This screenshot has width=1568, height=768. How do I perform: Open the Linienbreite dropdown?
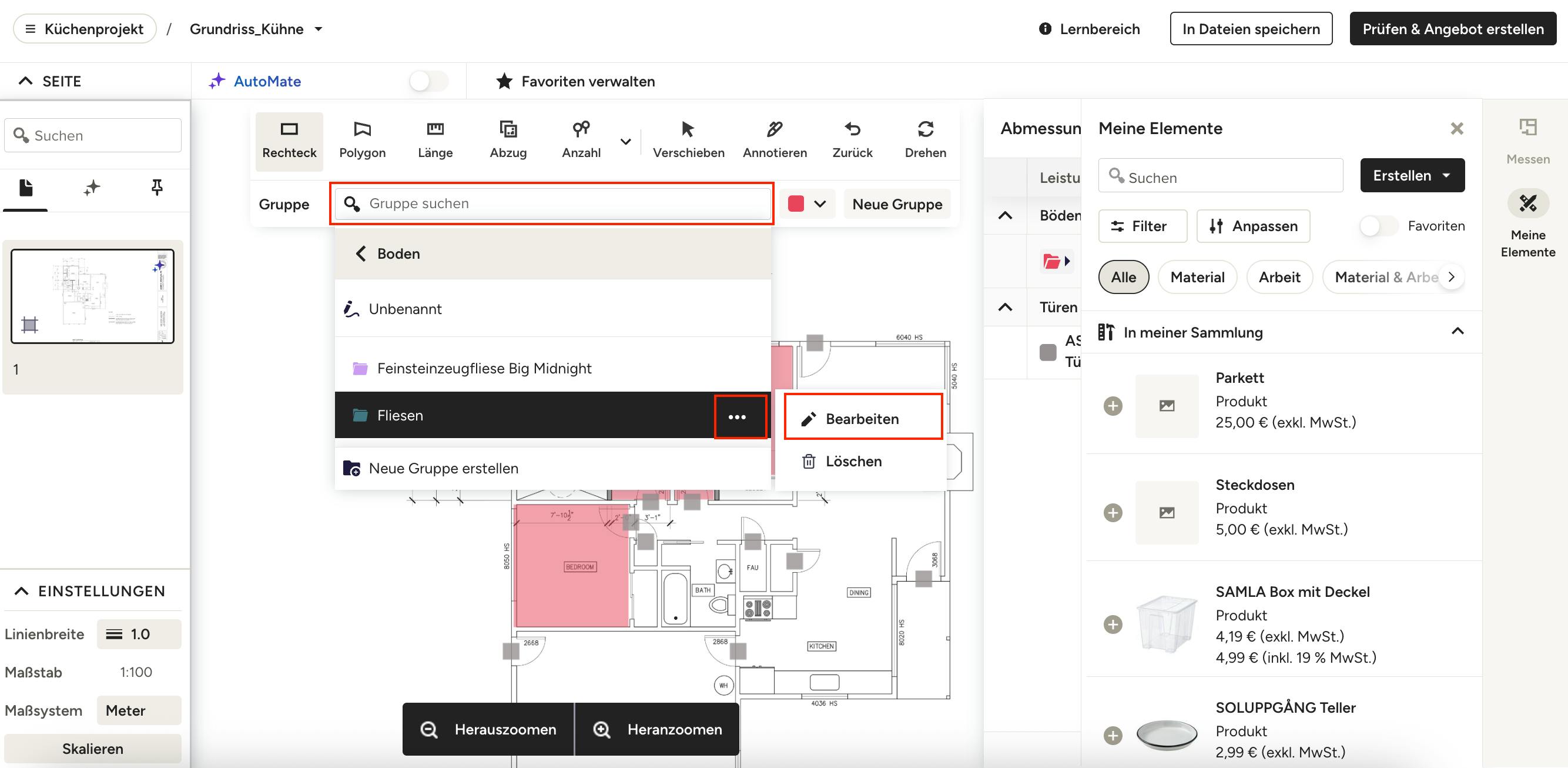pyautogui.click(x=139, y=634)
